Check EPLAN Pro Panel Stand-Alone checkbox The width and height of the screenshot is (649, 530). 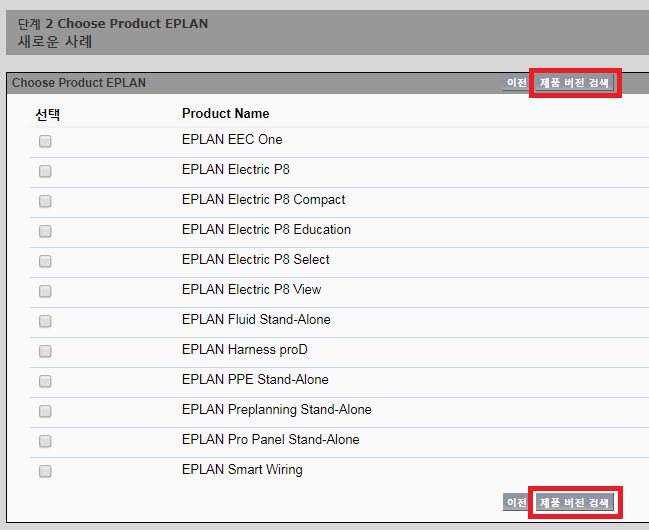[x=45, y=441]
